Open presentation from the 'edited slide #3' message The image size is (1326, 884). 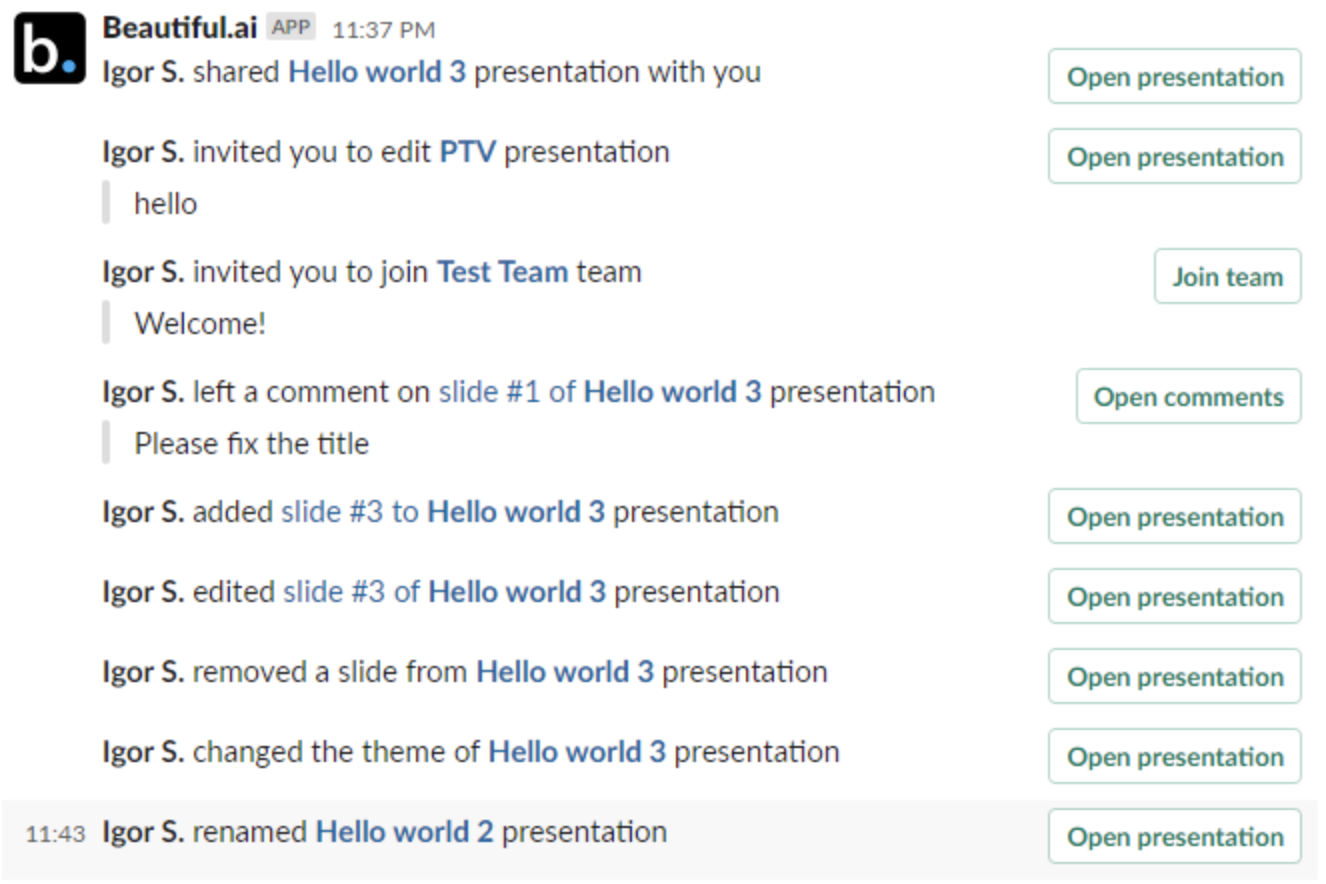[1175, 597]
